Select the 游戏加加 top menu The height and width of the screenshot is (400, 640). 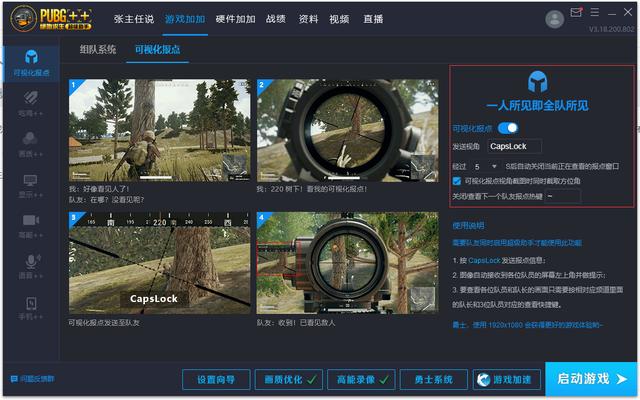[185, 19]
